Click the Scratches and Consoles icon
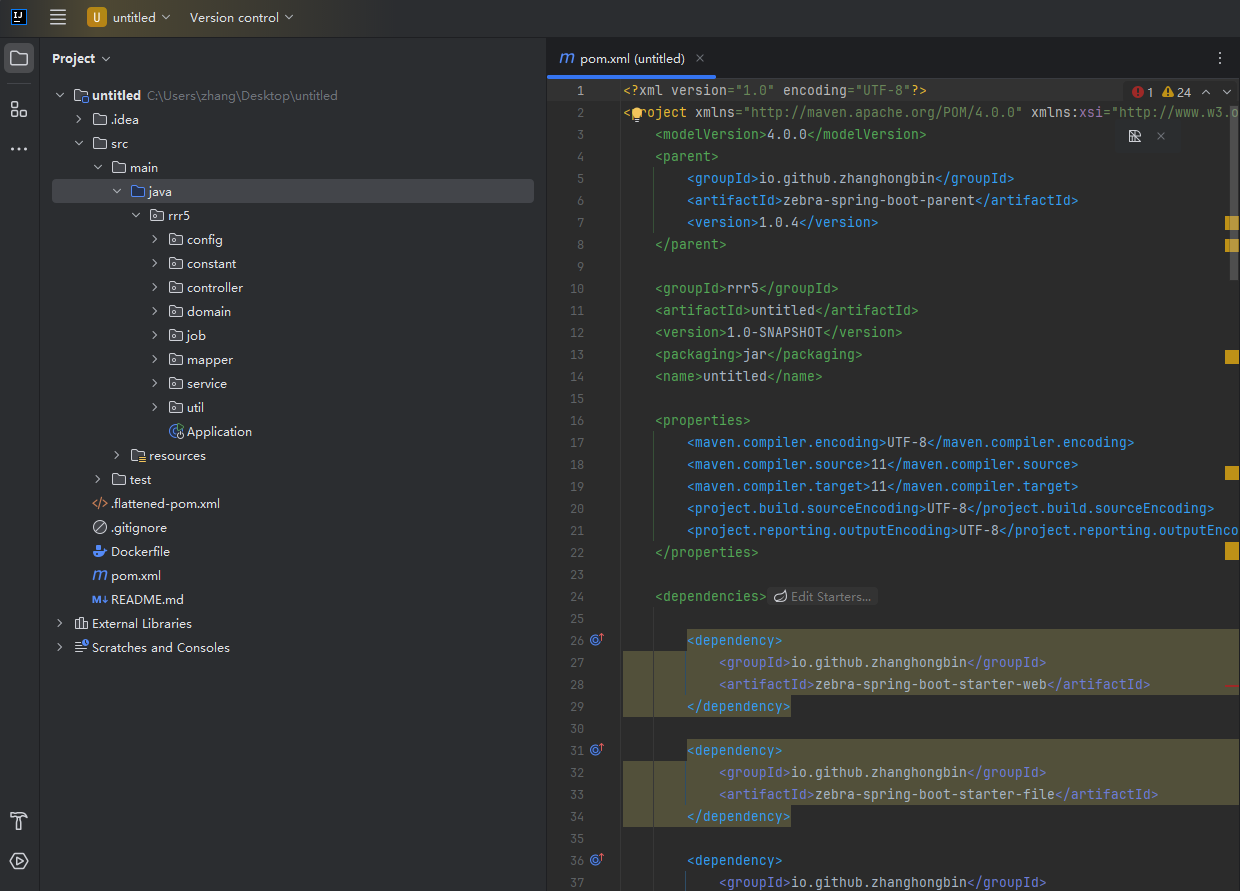 pyautogui.click(x=81, y=648)
